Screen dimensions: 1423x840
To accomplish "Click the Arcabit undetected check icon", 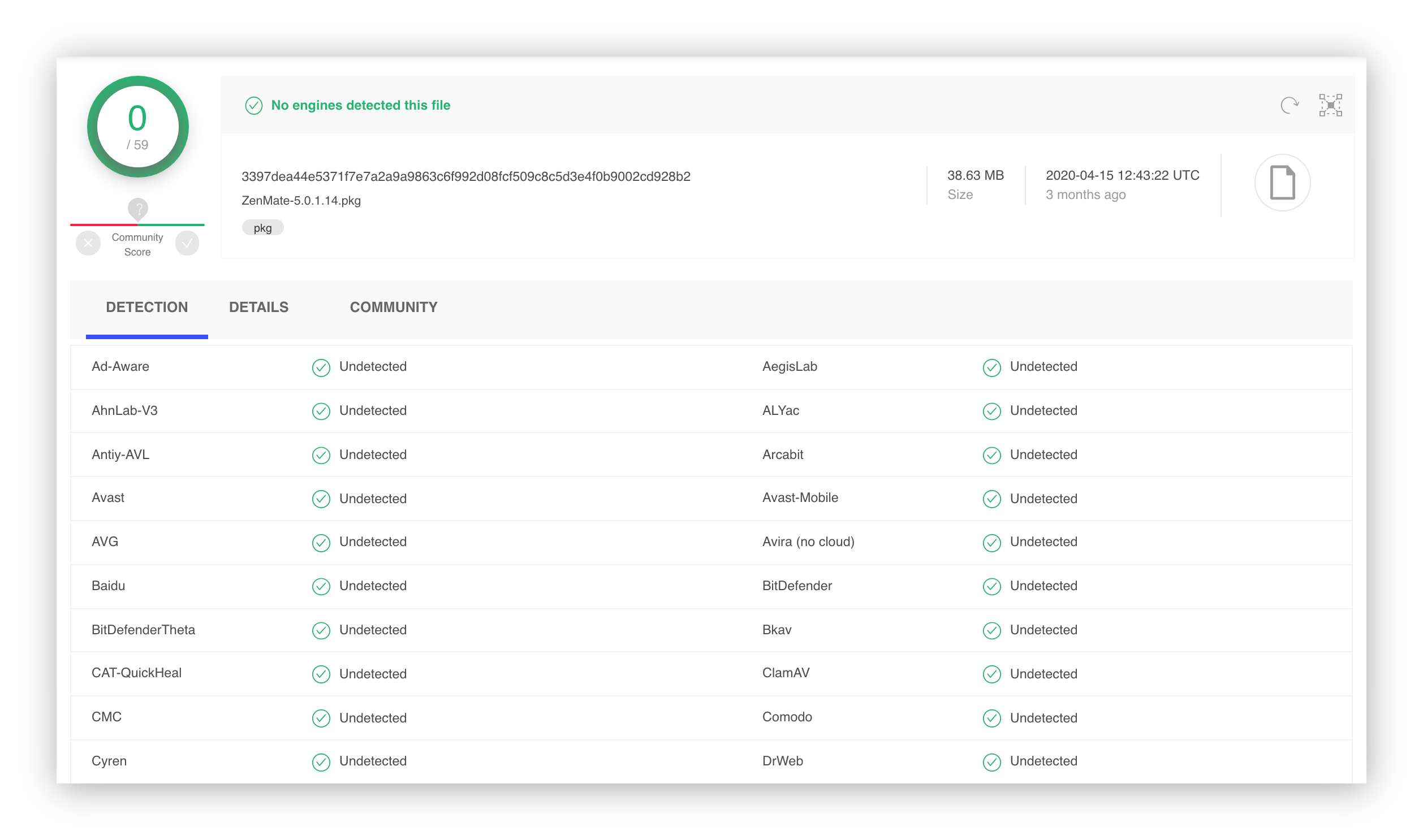I will [991, 456].
